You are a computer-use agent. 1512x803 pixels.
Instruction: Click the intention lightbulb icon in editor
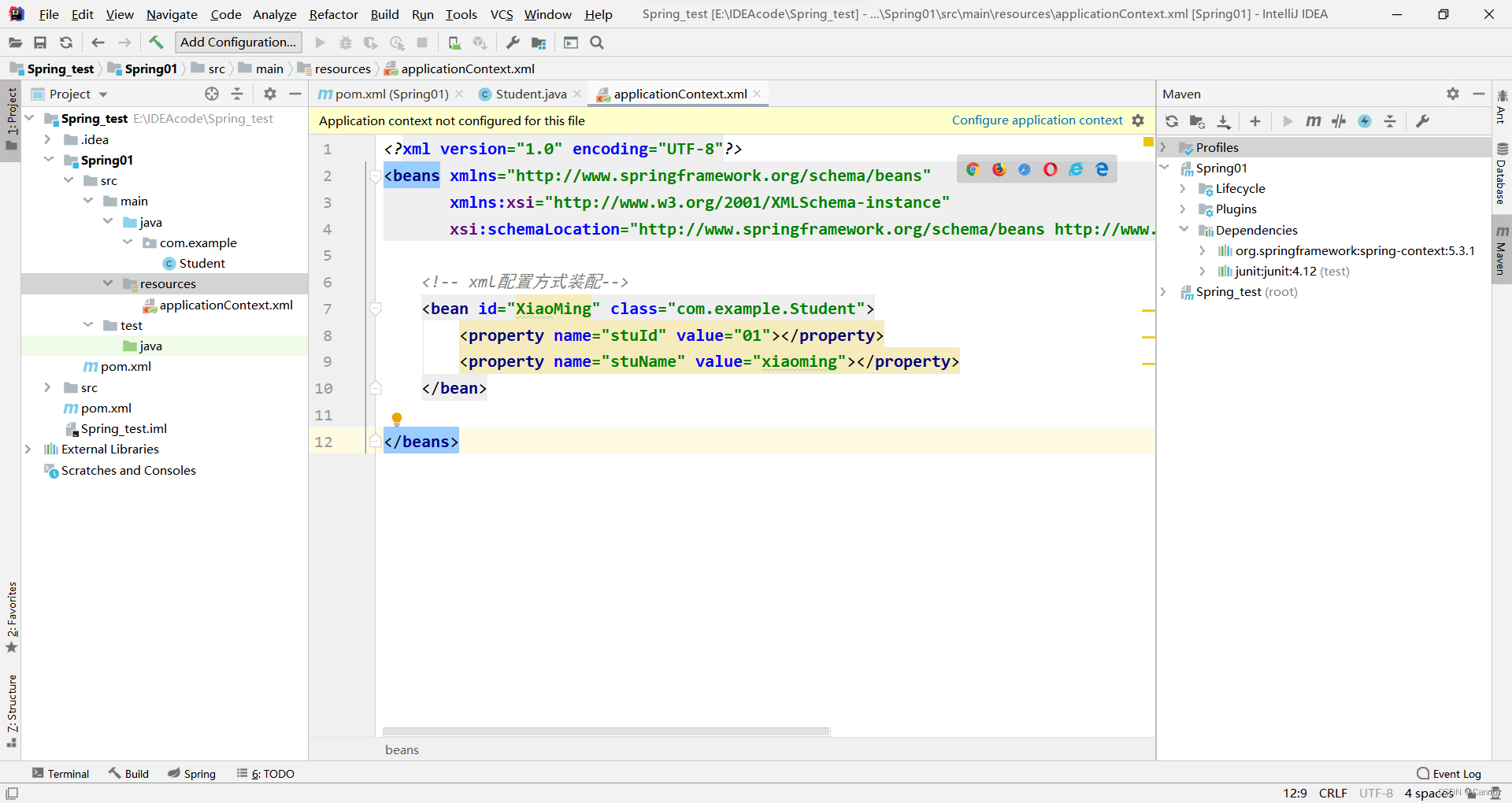[397, 420]
